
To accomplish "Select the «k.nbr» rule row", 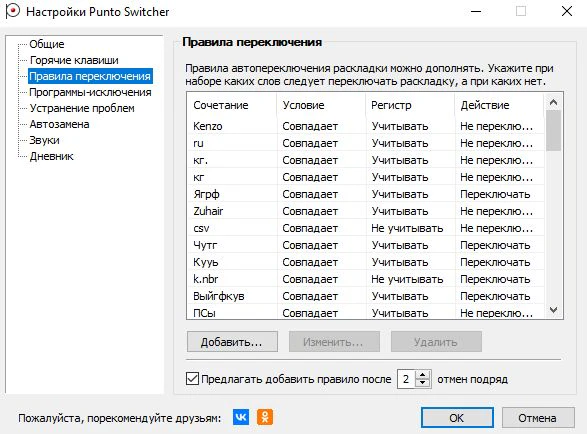I will coord(365,279).
